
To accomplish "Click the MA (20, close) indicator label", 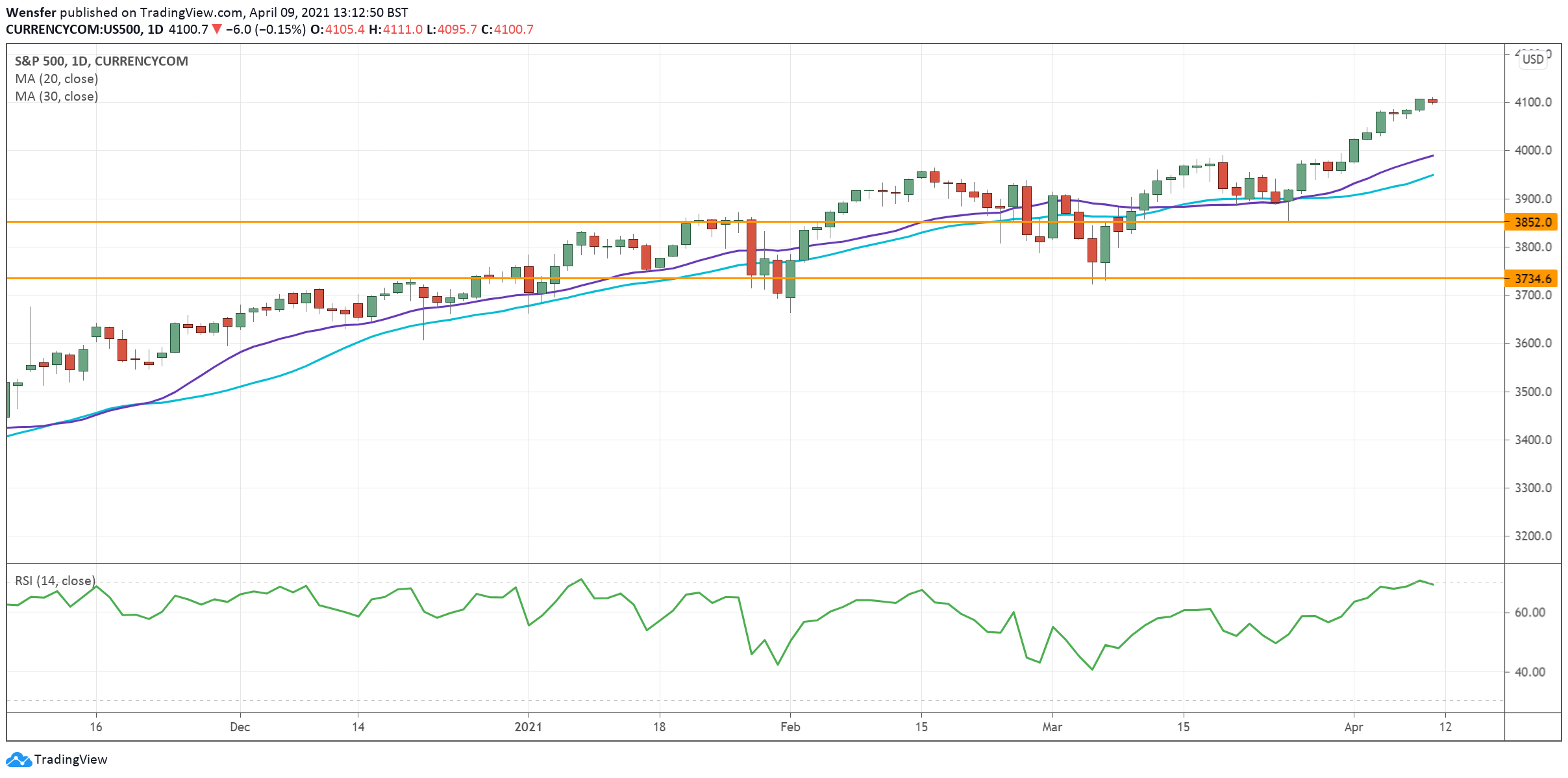I will pyautogui.click(x=56, y=79).
